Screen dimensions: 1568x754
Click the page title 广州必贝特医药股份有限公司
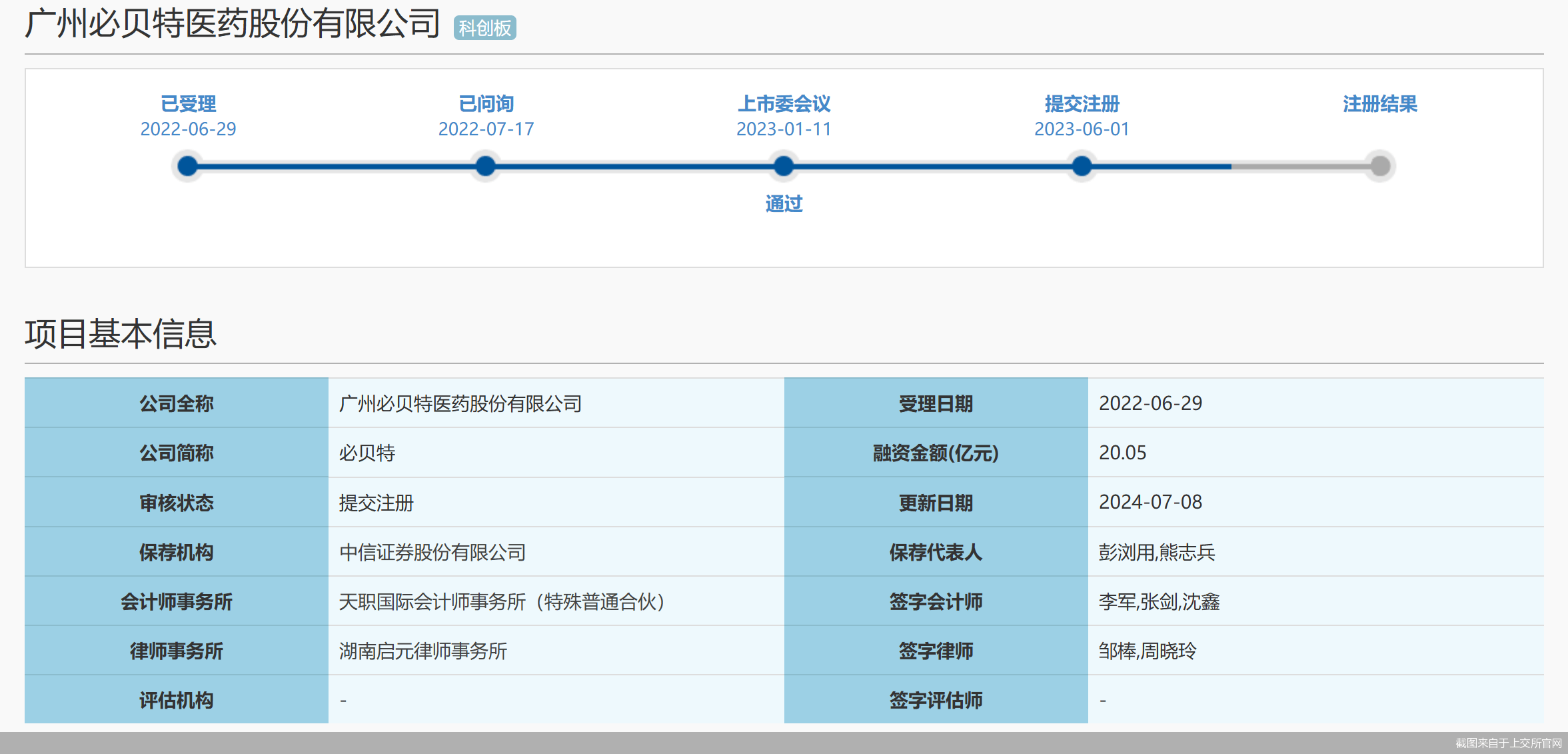tap(233, 23)
